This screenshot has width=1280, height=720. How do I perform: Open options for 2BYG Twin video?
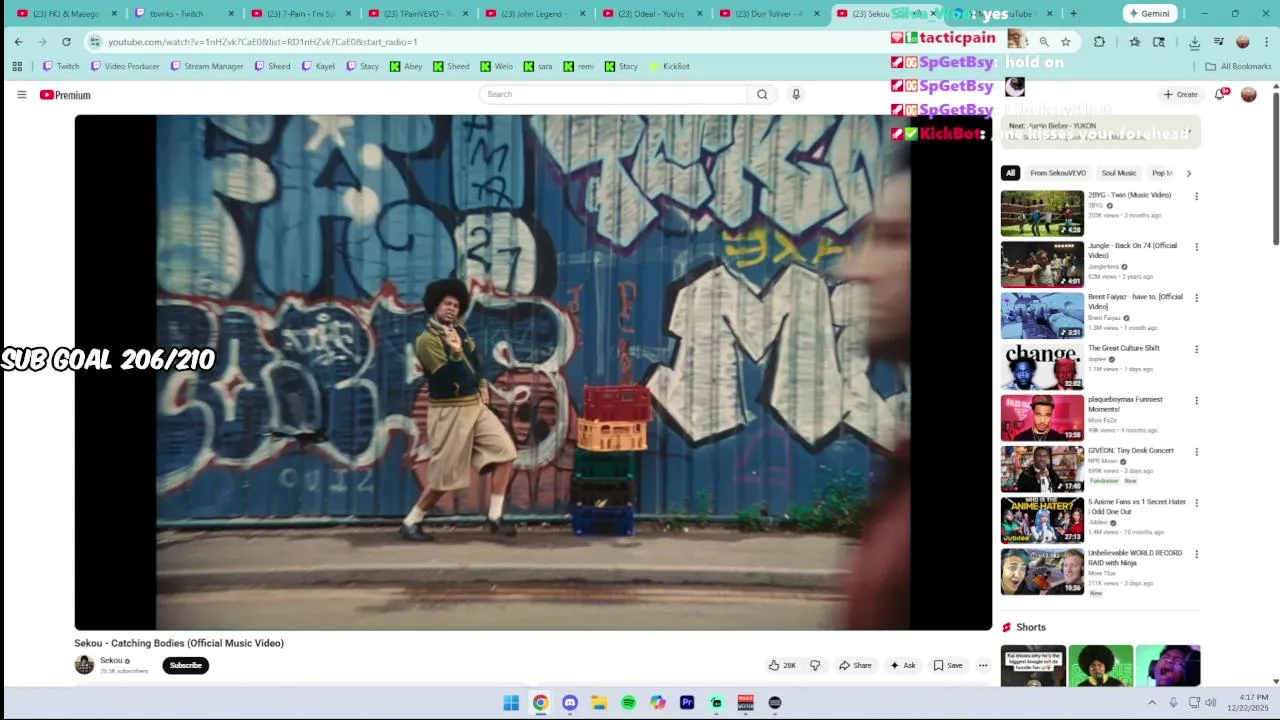(1196, 197)
